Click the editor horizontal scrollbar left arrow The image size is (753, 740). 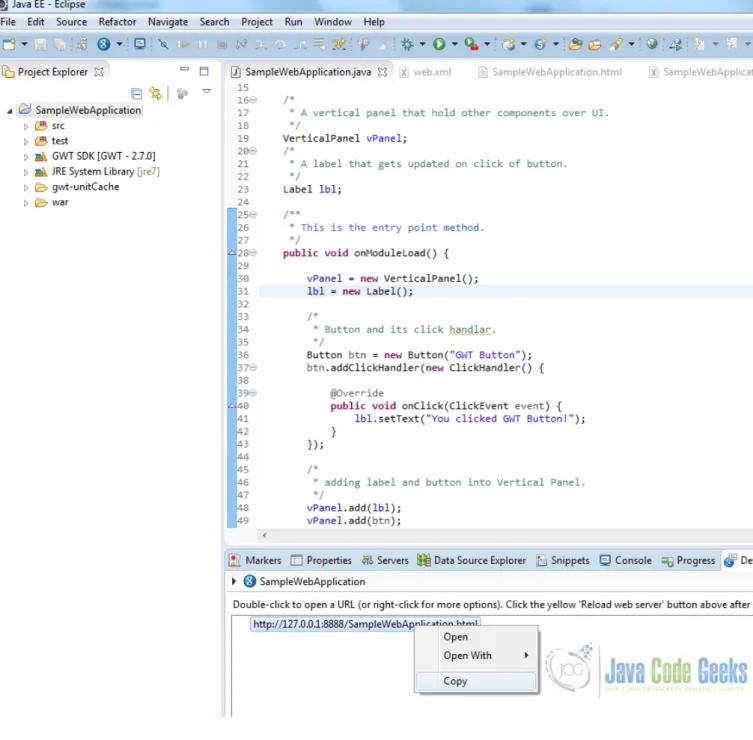pyautogui.click(x=265, y=535)
